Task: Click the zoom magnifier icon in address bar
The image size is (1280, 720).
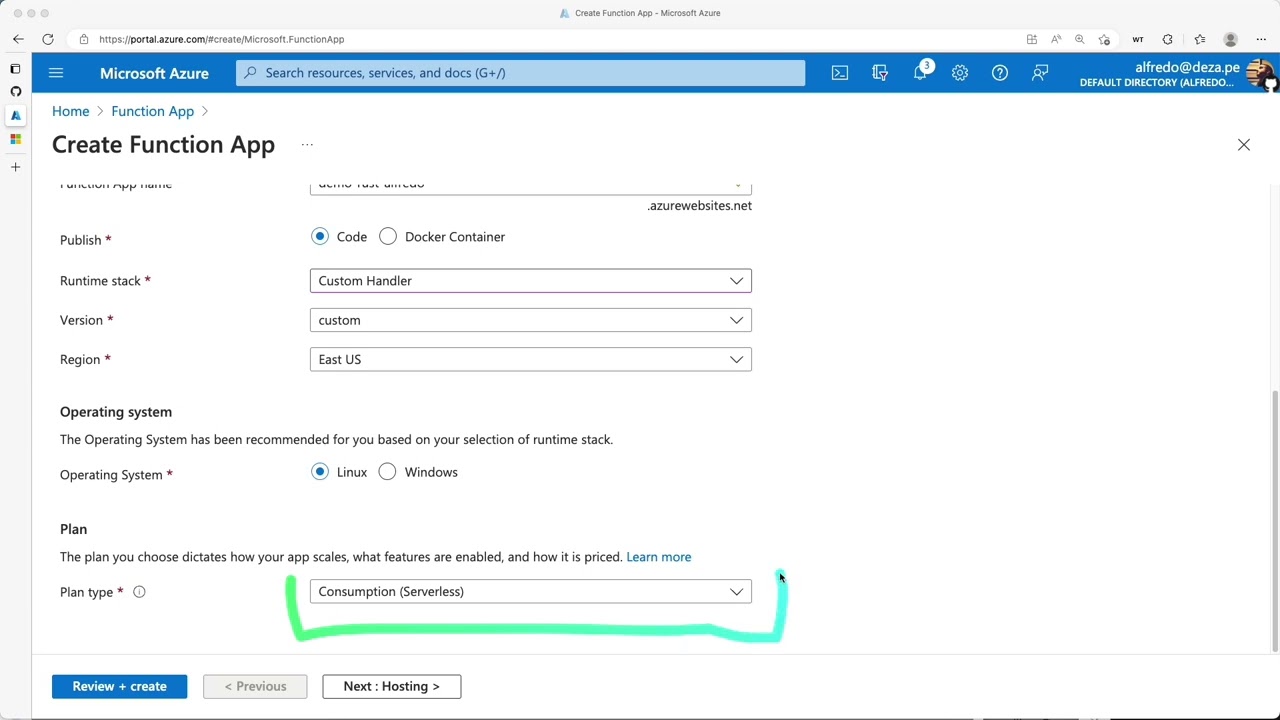Action: [x=1080, y=39]
